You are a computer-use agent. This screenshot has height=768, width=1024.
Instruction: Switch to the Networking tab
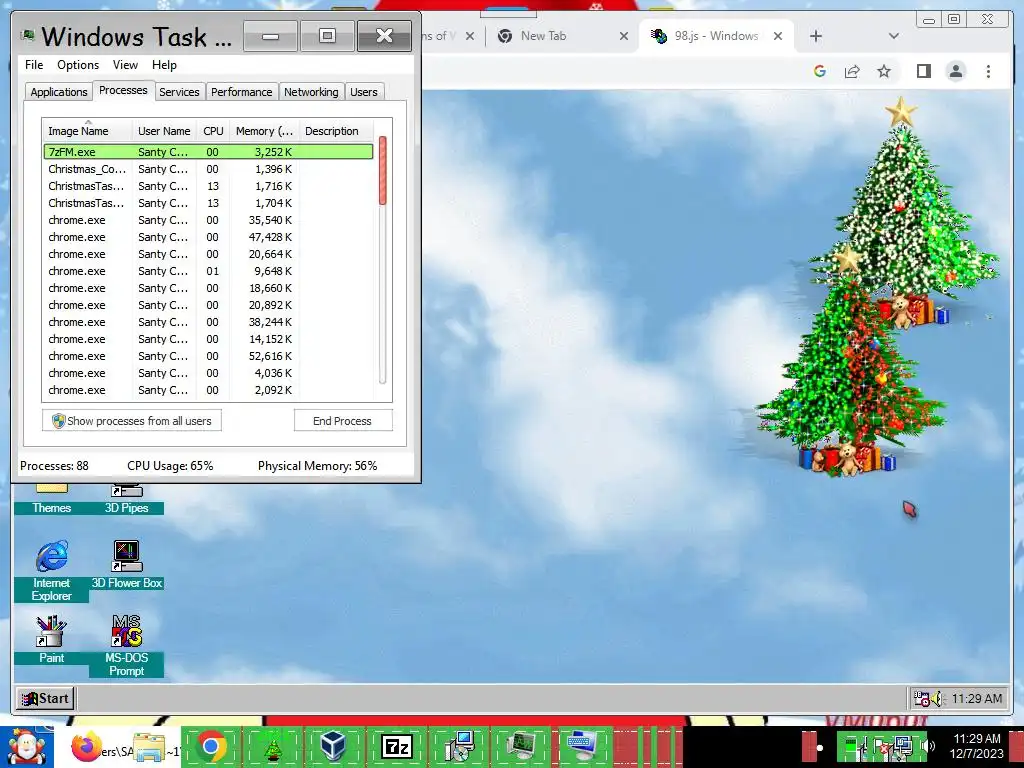(x=311, y=92)
